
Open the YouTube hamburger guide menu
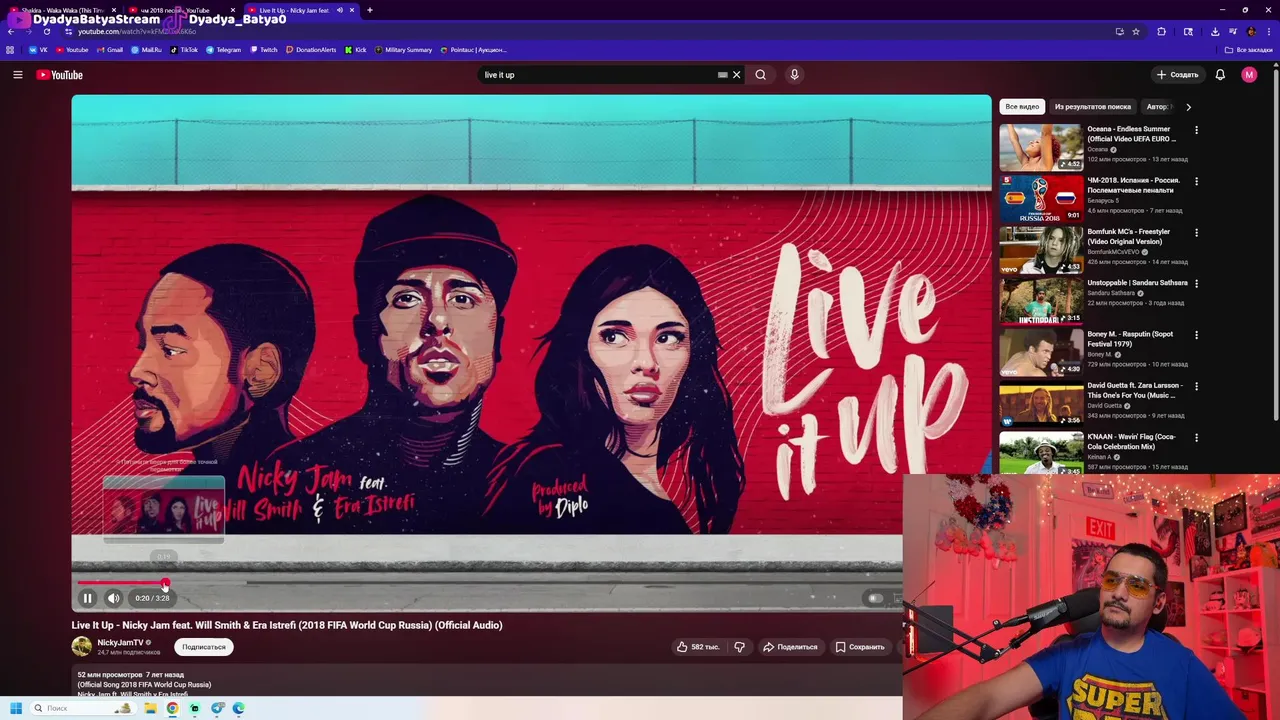[17, 75]
